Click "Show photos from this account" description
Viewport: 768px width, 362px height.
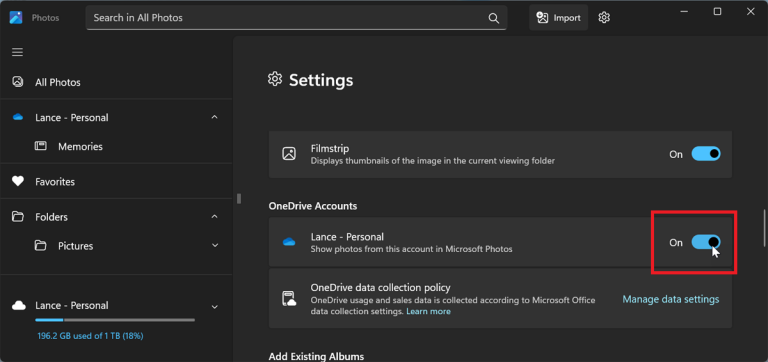click(411, 249)
